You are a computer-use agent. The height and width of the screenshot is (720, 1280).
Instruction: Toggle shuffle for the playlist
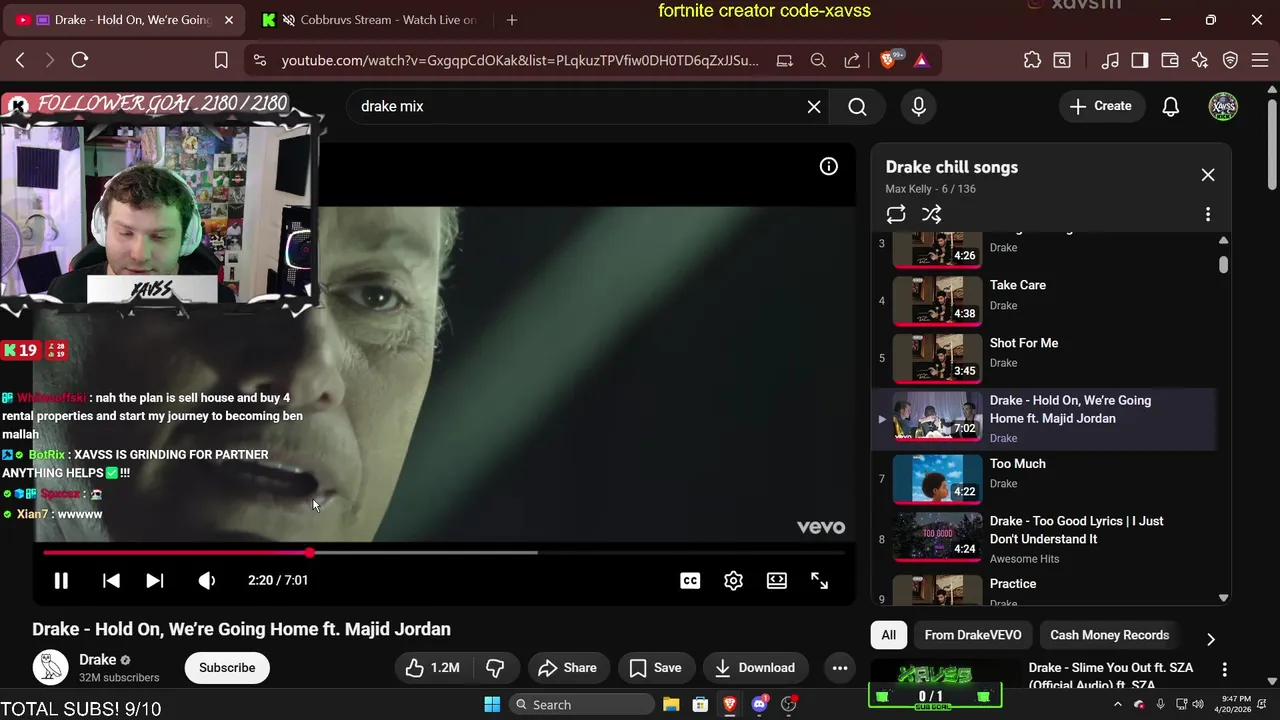pos(931,214)
